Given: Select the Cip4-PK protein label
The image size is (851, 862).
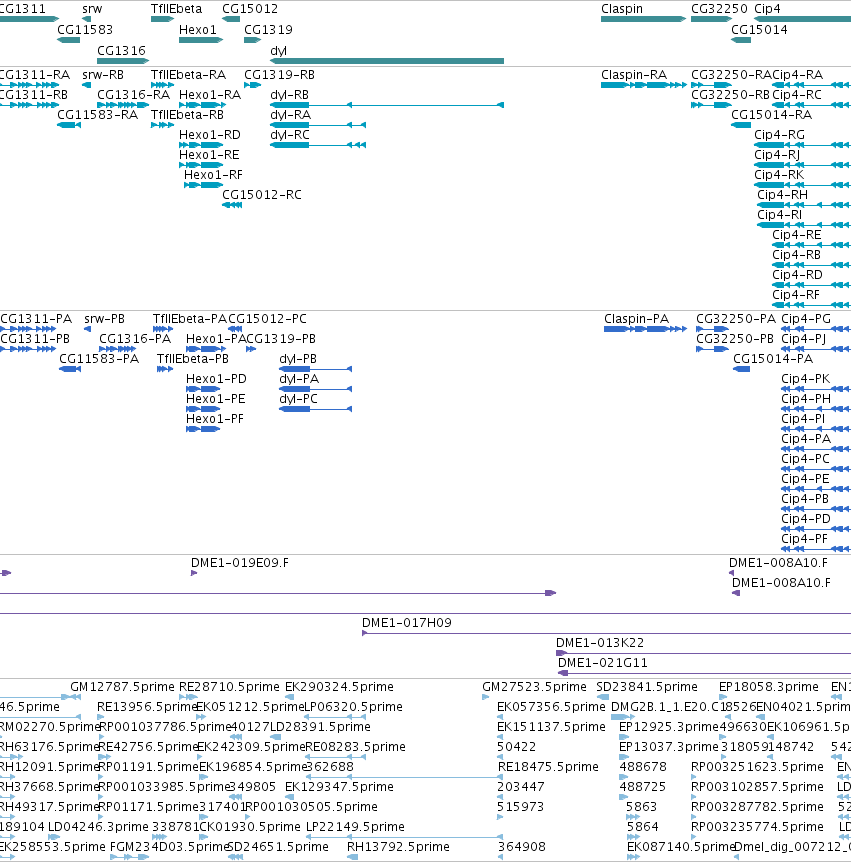Looking at the screenshot, I should (806, 379).
